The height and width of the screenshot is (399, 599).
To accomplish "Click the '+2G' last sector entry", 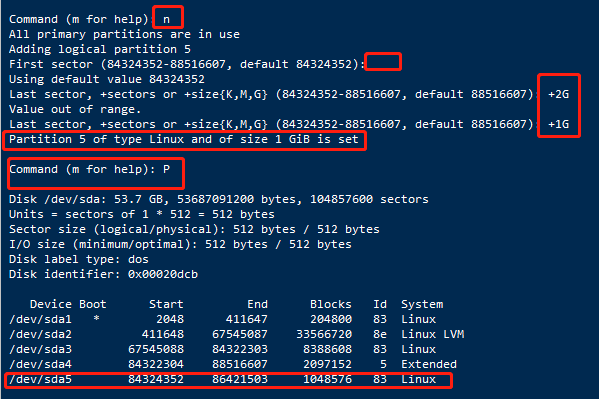I will [x=559, y=94].
